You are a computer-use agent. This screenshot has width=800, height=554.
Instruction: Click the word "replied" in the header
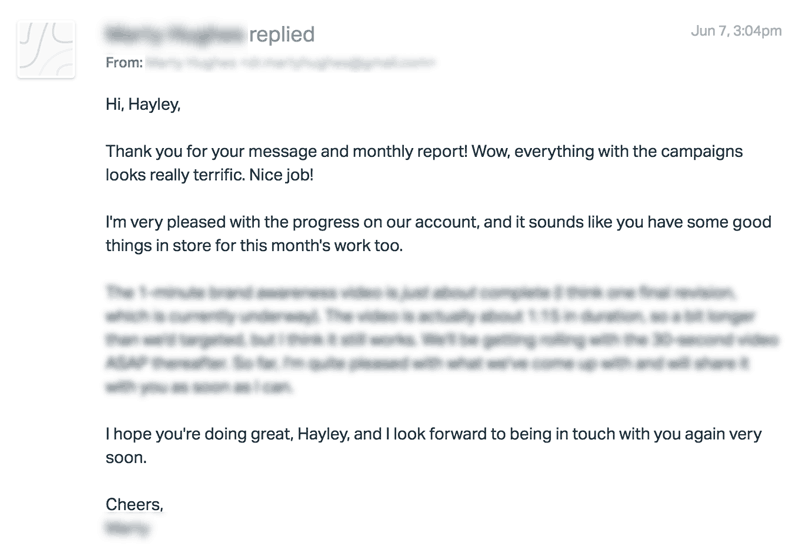click(282, 34)
